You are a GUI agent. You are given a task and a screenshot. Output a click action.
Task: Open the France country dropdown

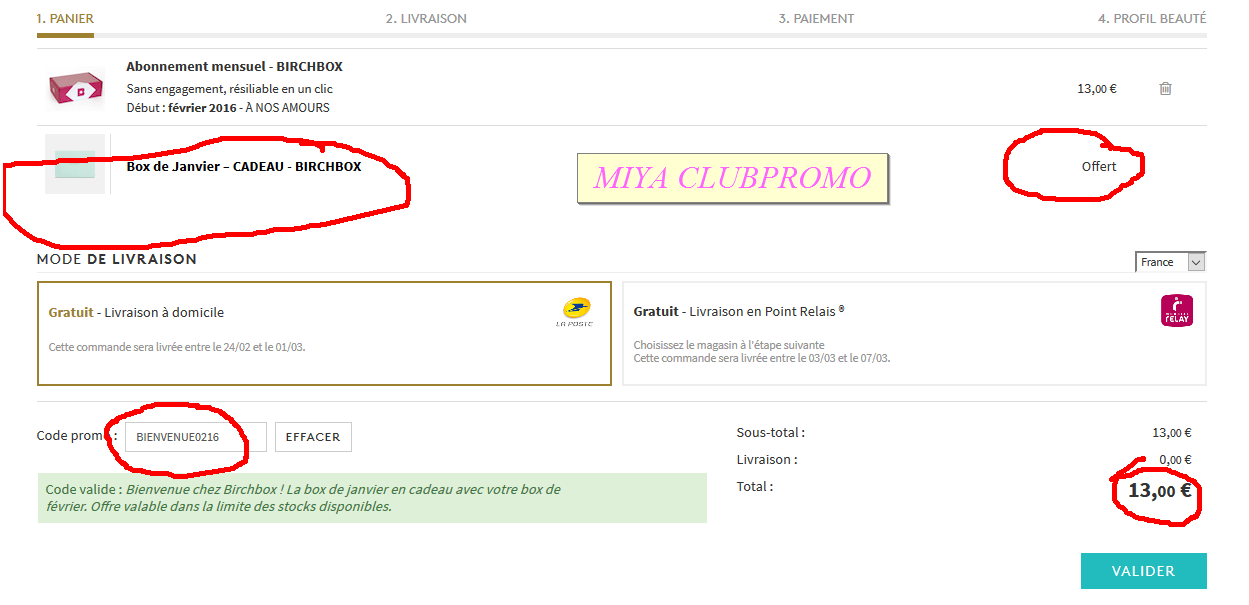click(1169, 261)
